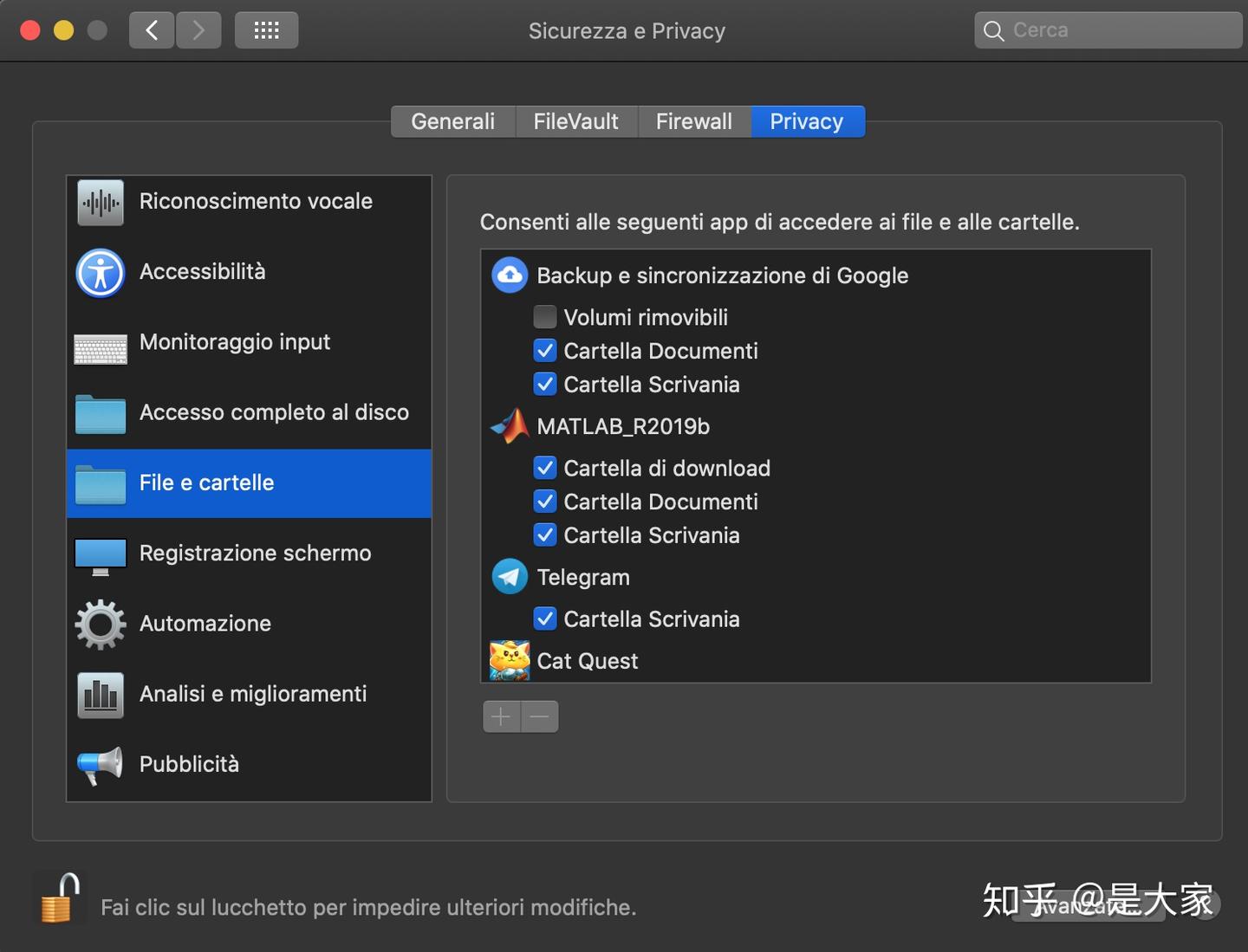1248x952 pixels.
Task: Select Accesso completo al disco
Action: point(274,412)
